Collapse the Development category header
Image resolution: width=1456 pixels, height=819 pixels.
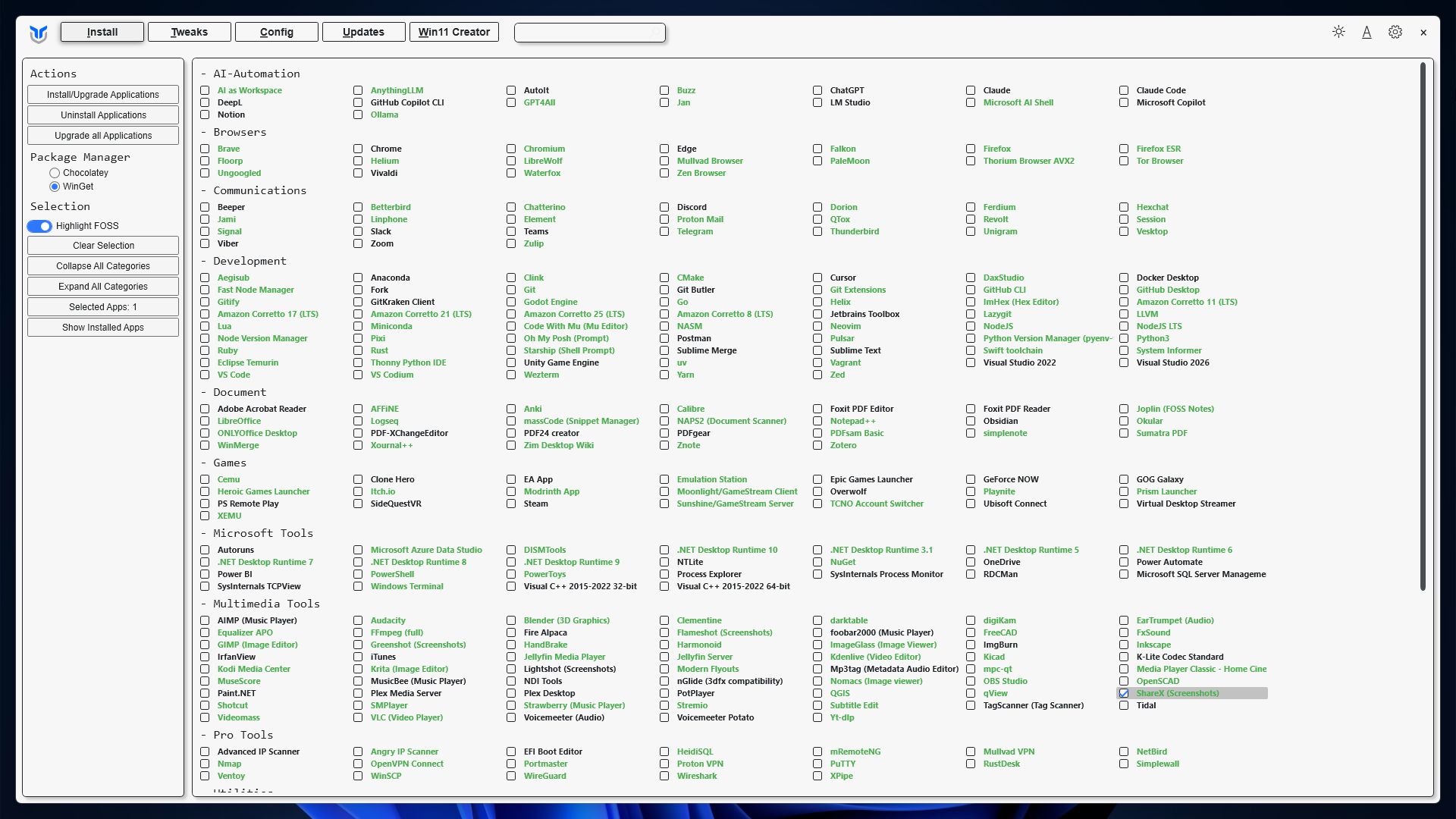243,261
